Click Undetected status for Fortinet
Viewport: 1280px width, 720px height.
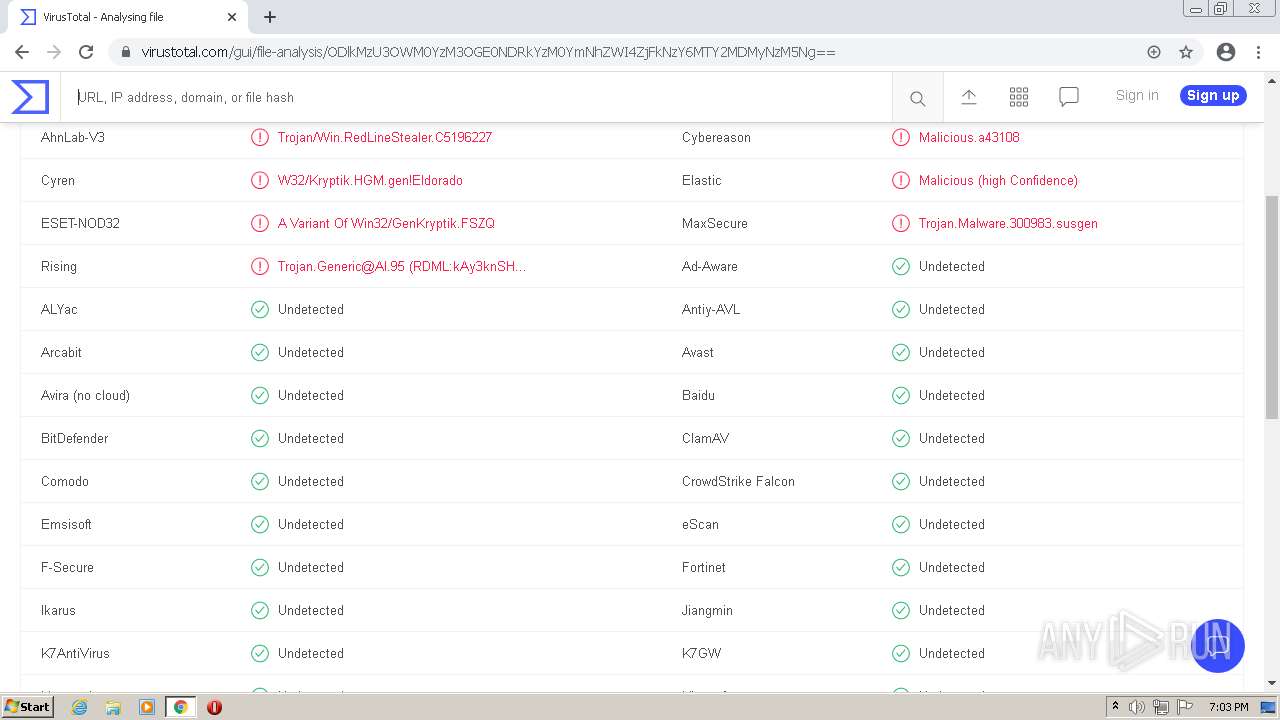click(x=952, y=567)
